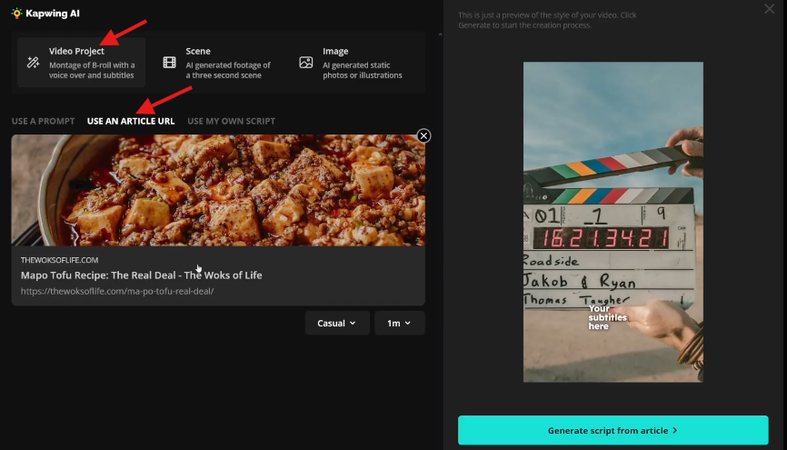Switch to the Use an Article URL tab
The image size is (787, 450).
coord(131,121)
